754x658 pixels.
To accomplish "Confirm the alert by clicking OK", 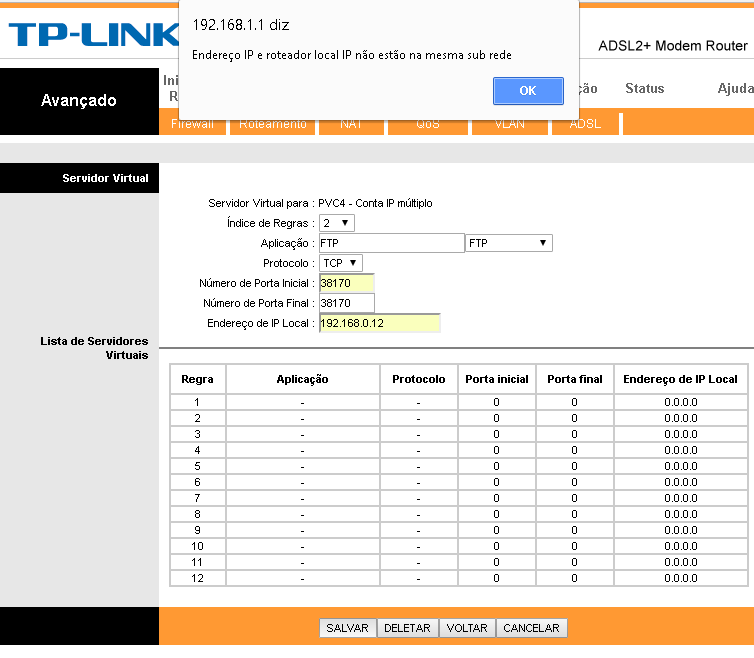I will [x=528, y=90].
